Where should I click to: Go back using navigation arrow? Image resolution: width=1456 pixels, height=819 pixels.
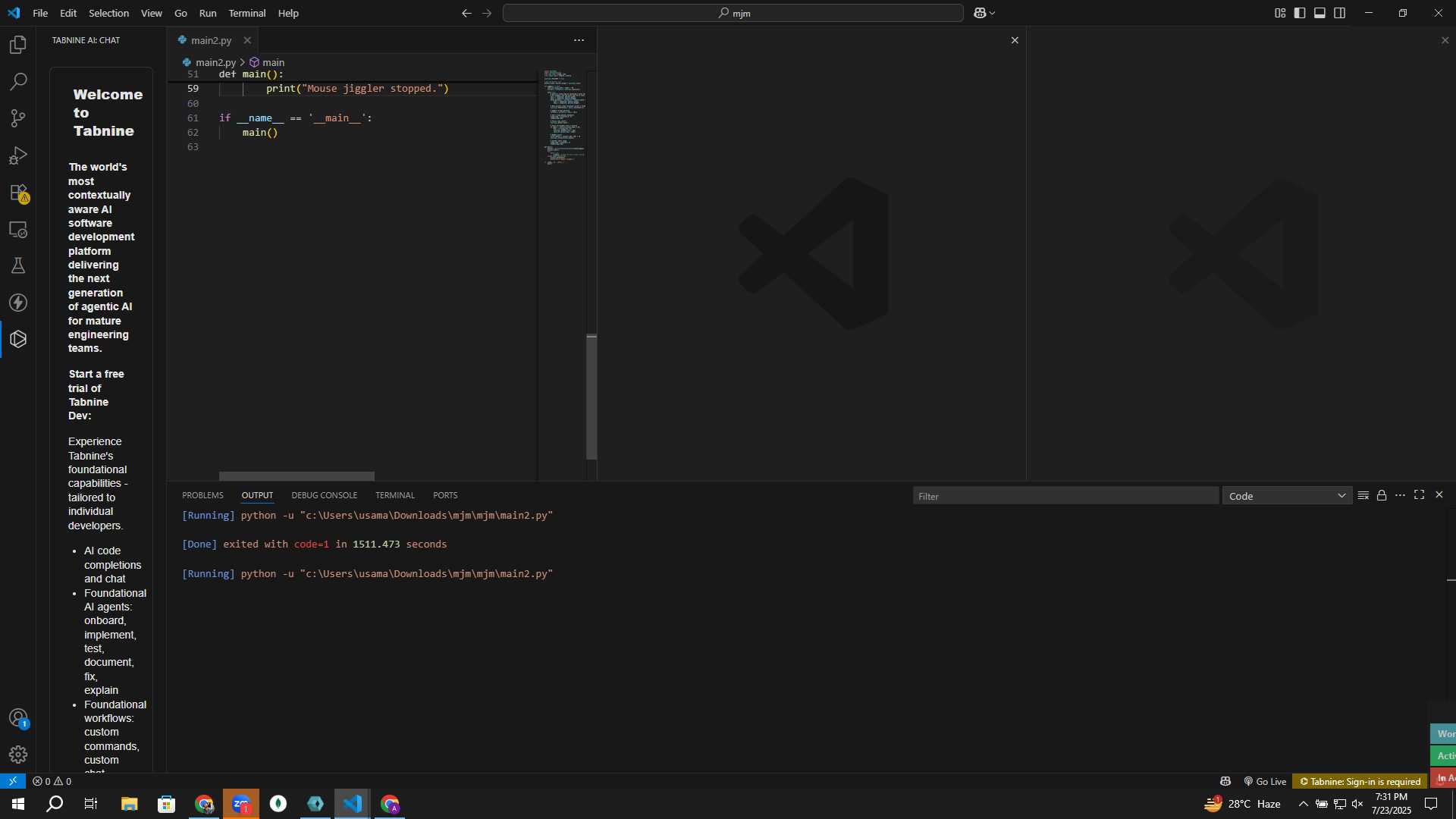coord(466,13)
